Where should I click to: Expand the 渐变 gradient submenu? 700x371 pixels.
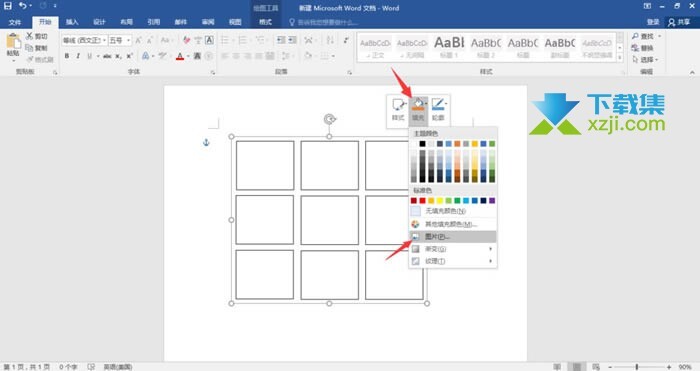453,249
